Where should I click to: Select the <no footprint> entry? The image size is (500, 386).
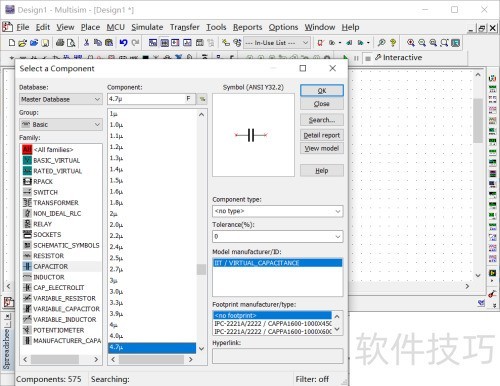click(272, 315)
